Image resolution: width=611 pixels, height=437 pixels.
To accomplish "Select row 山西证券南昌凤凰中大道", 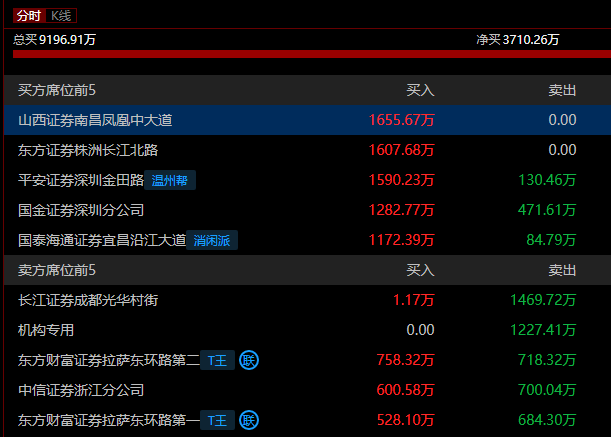I will coord(307,120).
